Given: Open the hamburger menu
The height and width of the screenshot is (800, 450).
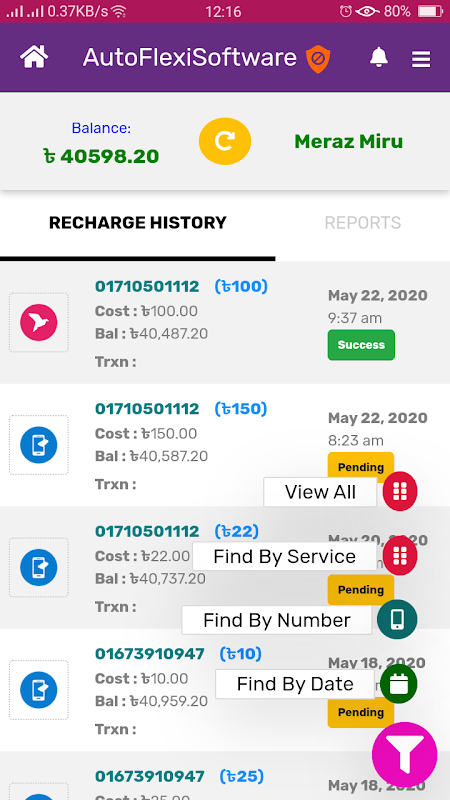Looking at the screenshot, I should [x=421, y=59].
